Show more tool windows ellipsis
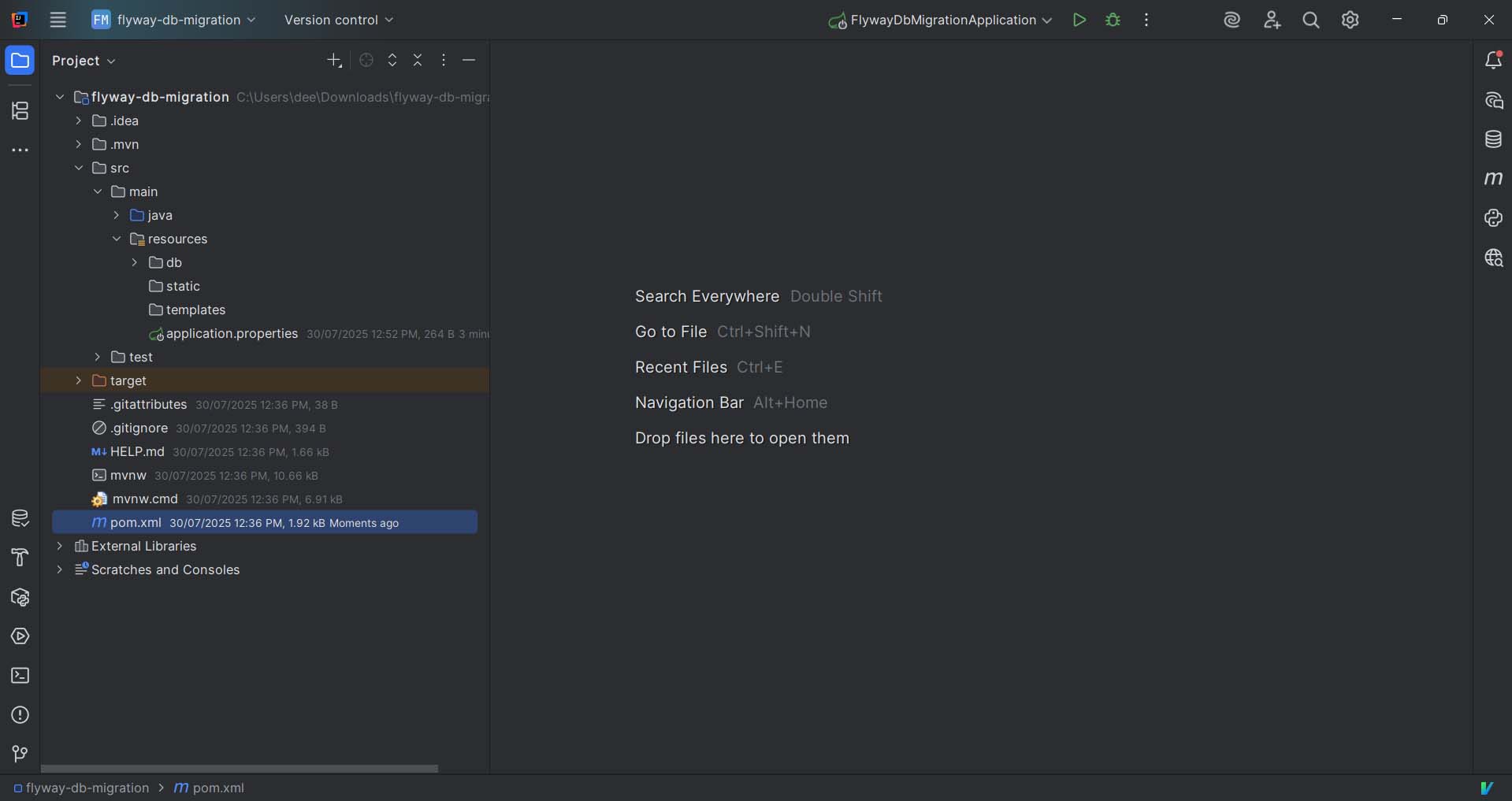The height and width of the screenshot is (801, 1512). point(20,150)
